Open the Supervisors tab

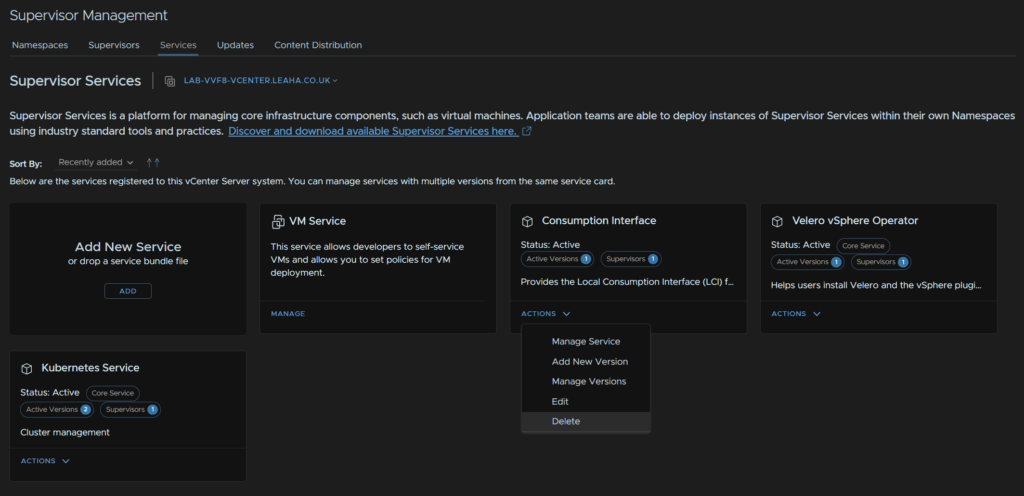[x=114, y=45]
